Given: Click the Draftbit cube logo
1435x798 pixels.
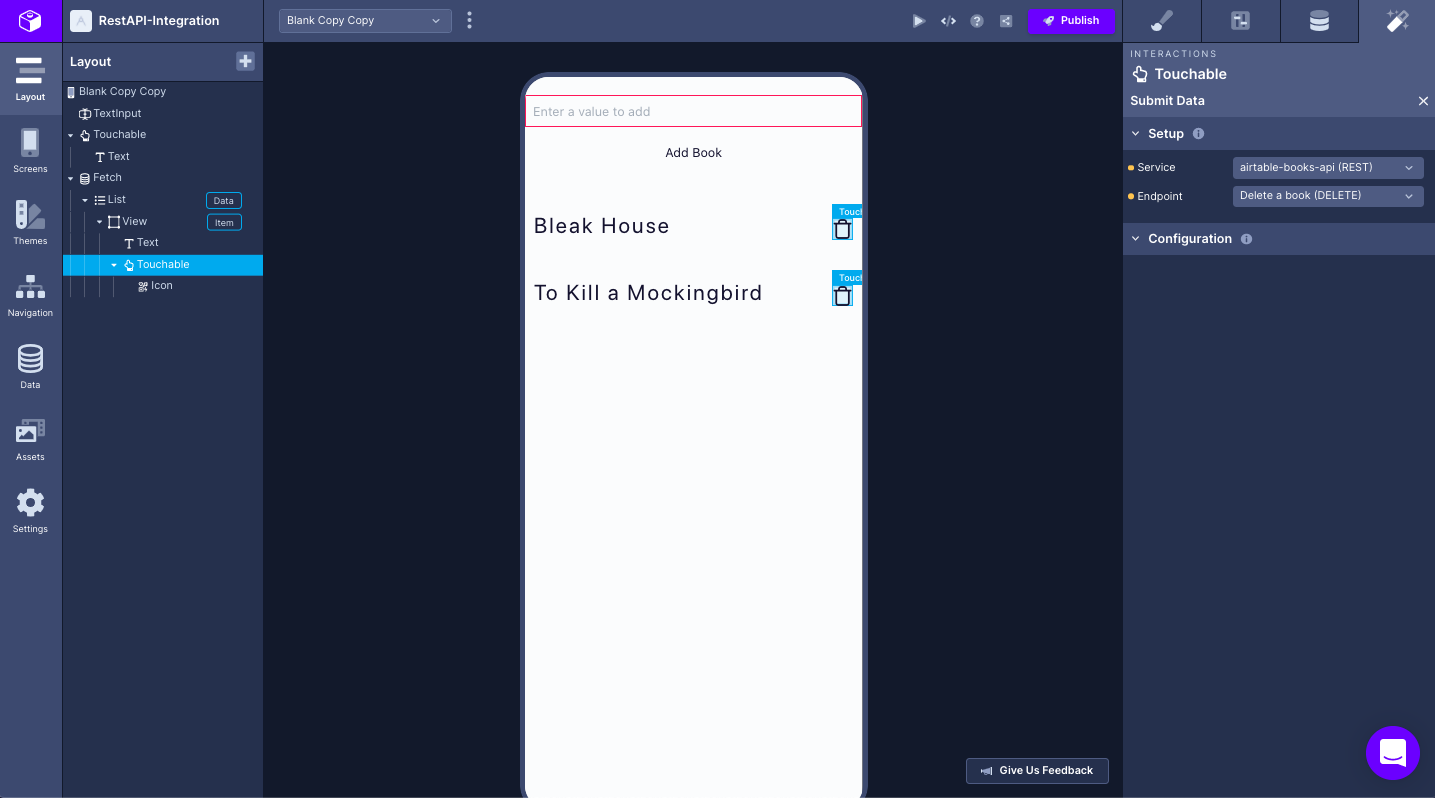Looking at the screenshot, I should pyautogui.click(x=30, y=21).
